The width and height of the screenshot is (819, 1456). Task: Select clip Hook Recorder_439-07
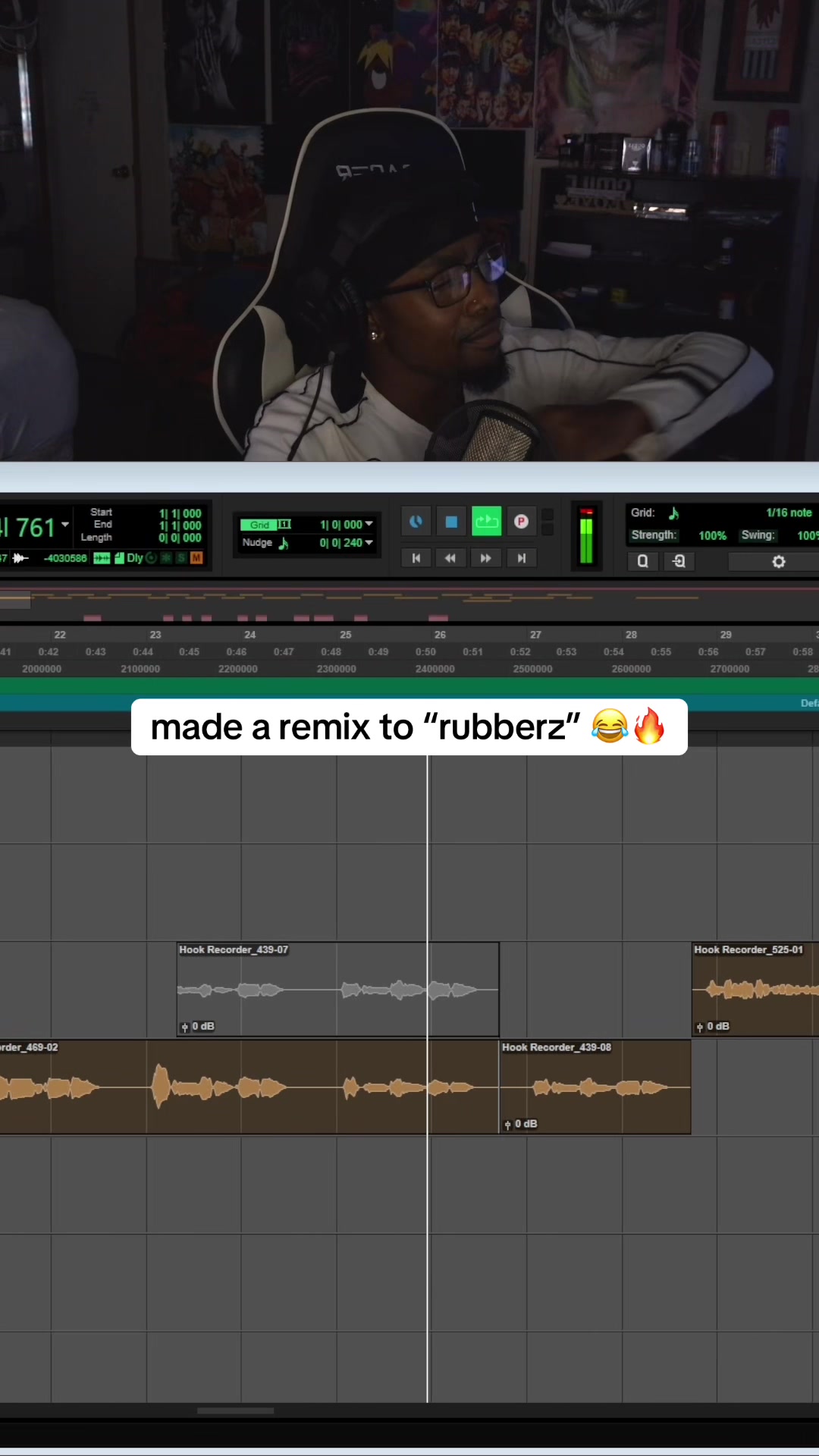tap(338, 990)
